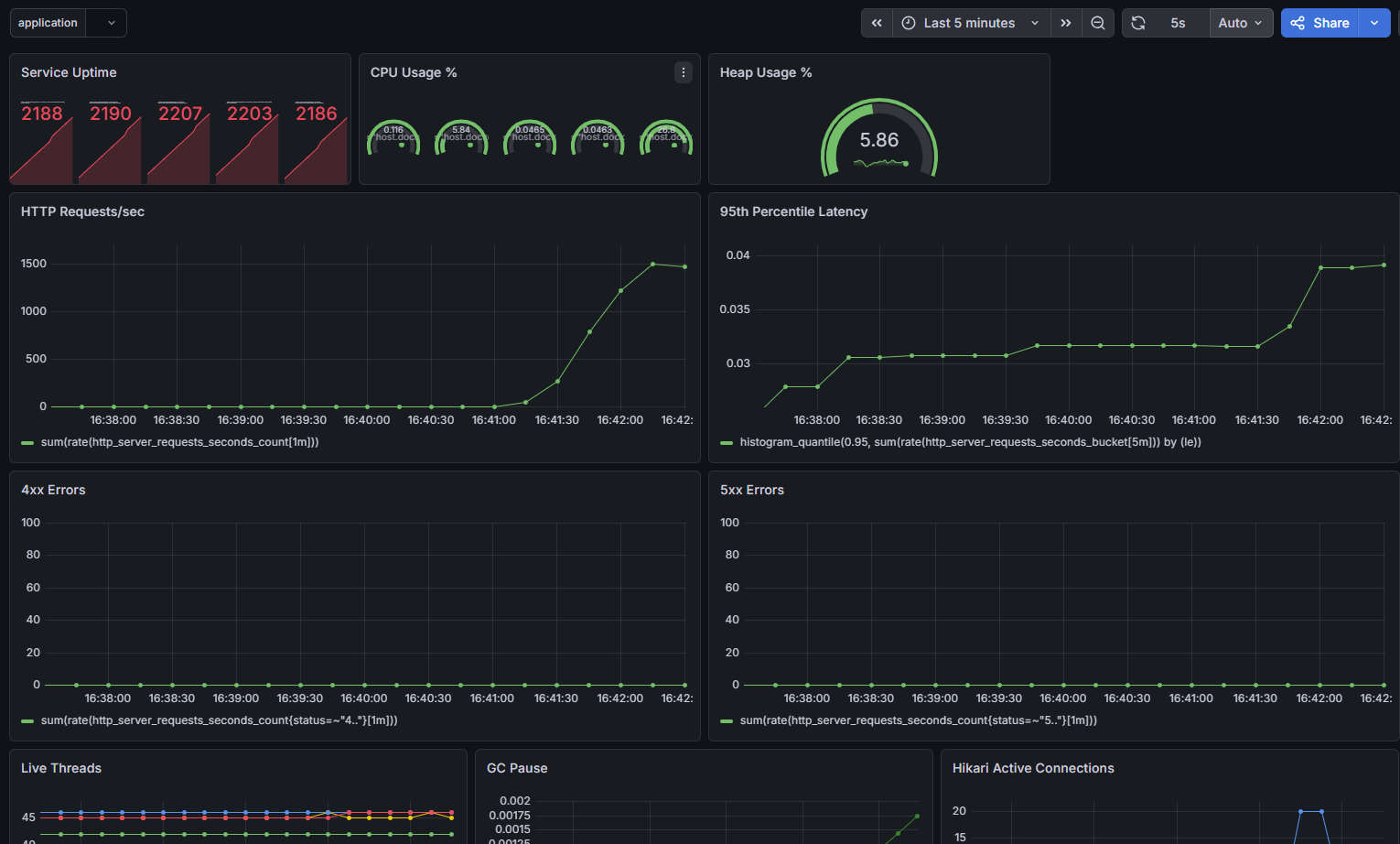Click the 80 y-axis label in 4xx Errors
Screen dimensions: 1400x844
click(x=33, y=555)
